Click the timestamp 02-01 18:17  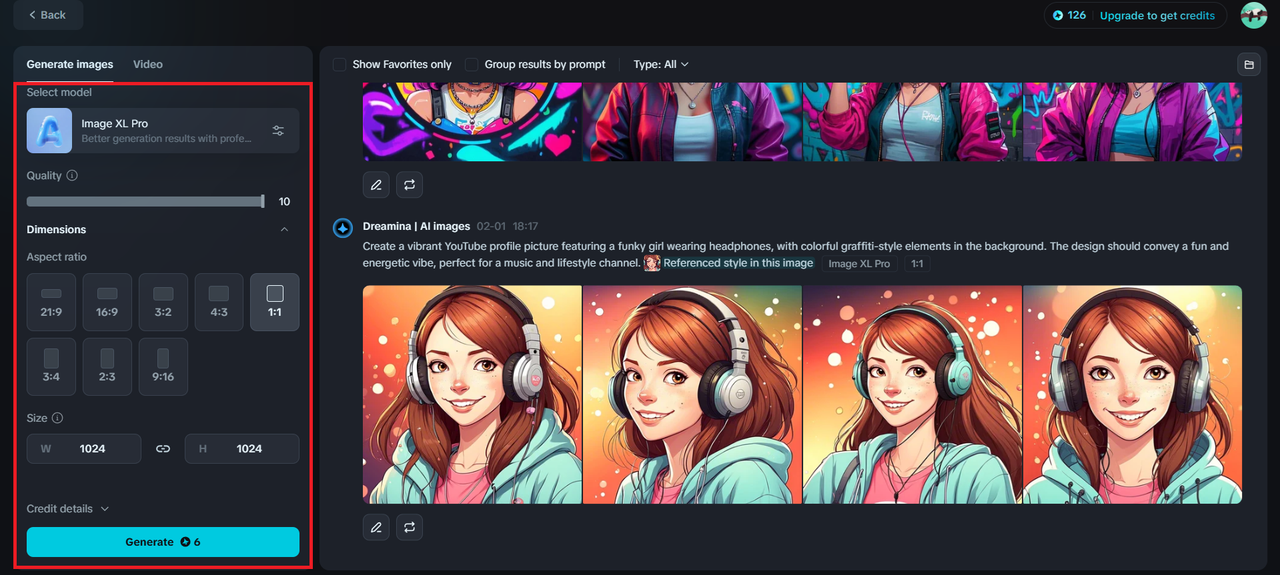click(507, 227)
